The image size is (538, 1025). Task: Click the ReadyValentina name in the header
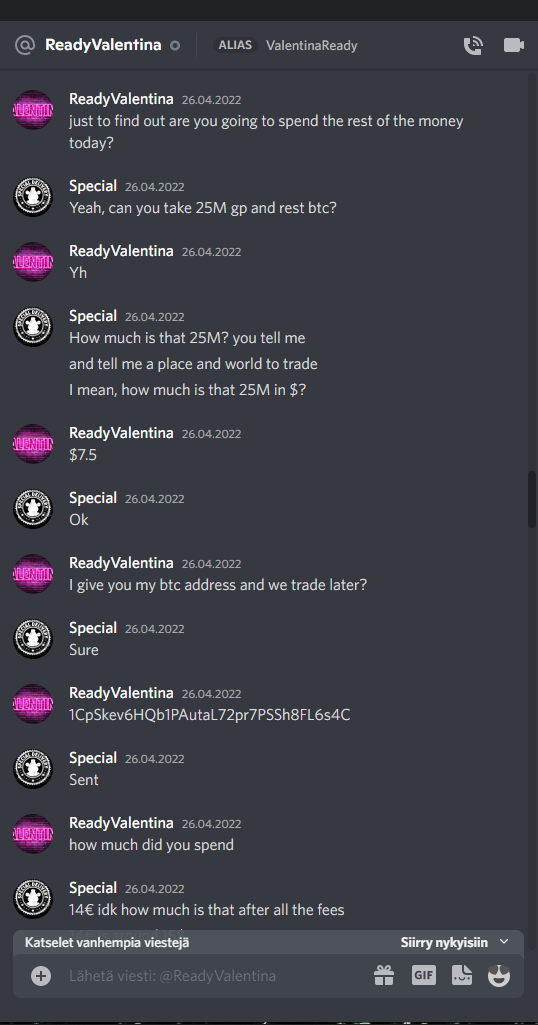pos(103,45)
